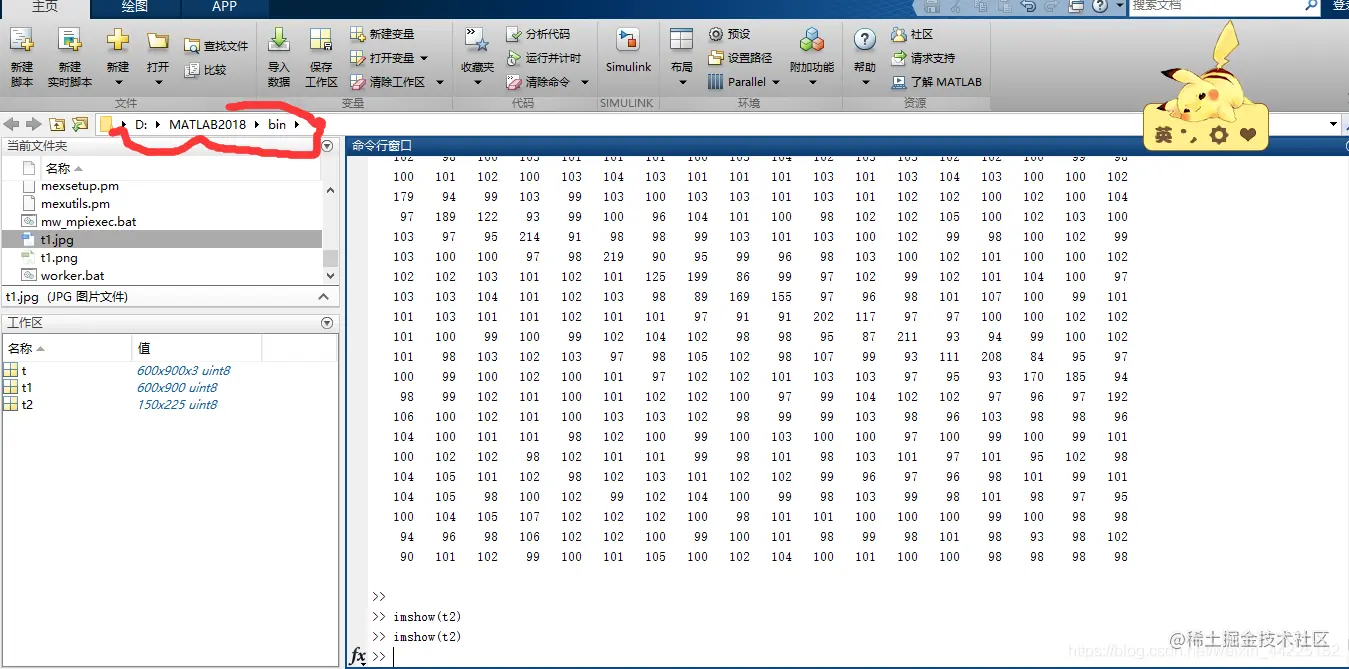Screen dimensions: 1349x669
Task: Launch Simulink from the toolstrip
Action: pos(628,51)
